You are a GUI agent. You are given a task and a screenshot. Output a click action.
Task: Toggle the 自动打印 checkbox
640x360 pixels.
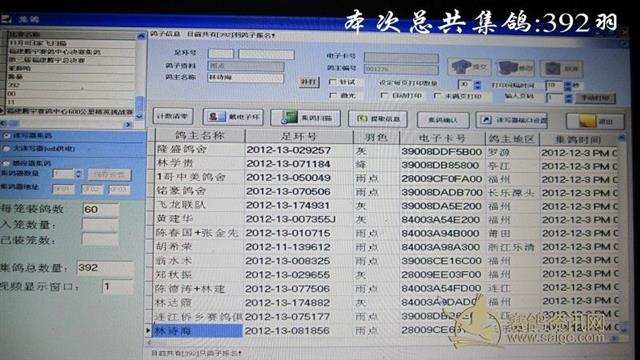pyautogui.click(x=384, y=96)
